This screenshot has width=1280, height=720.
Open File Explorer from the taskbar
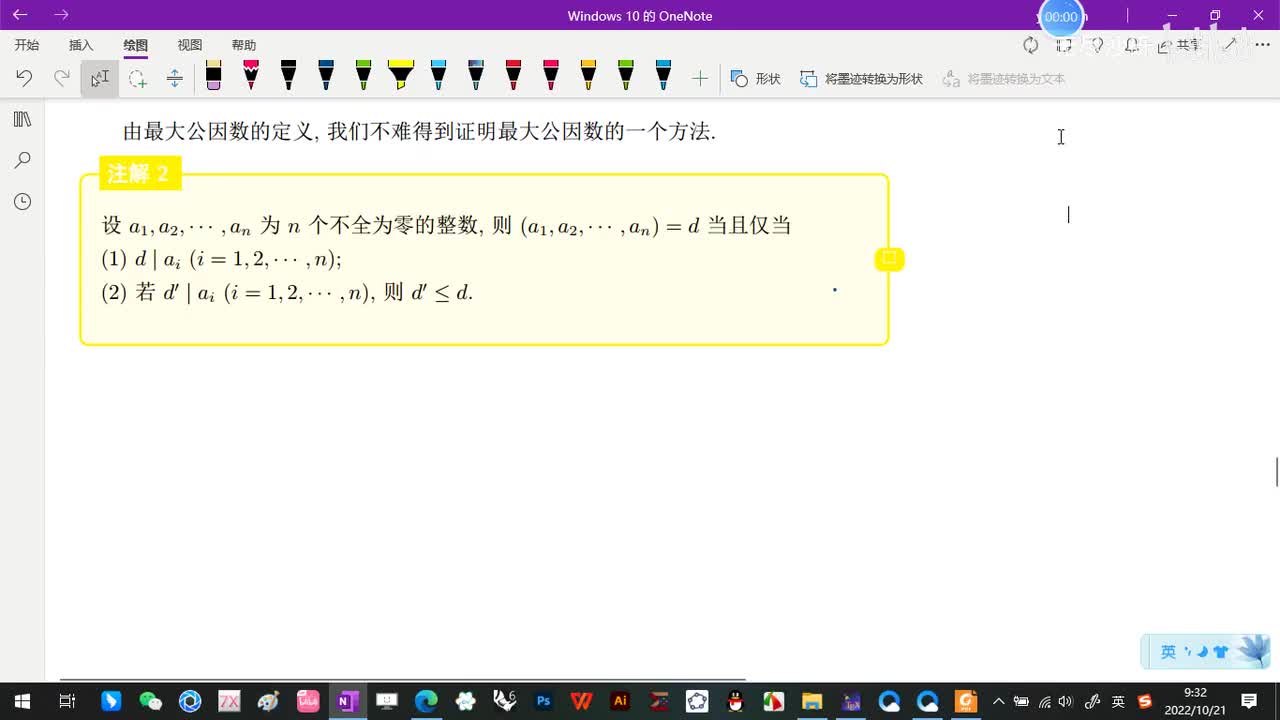coord(812,701)
